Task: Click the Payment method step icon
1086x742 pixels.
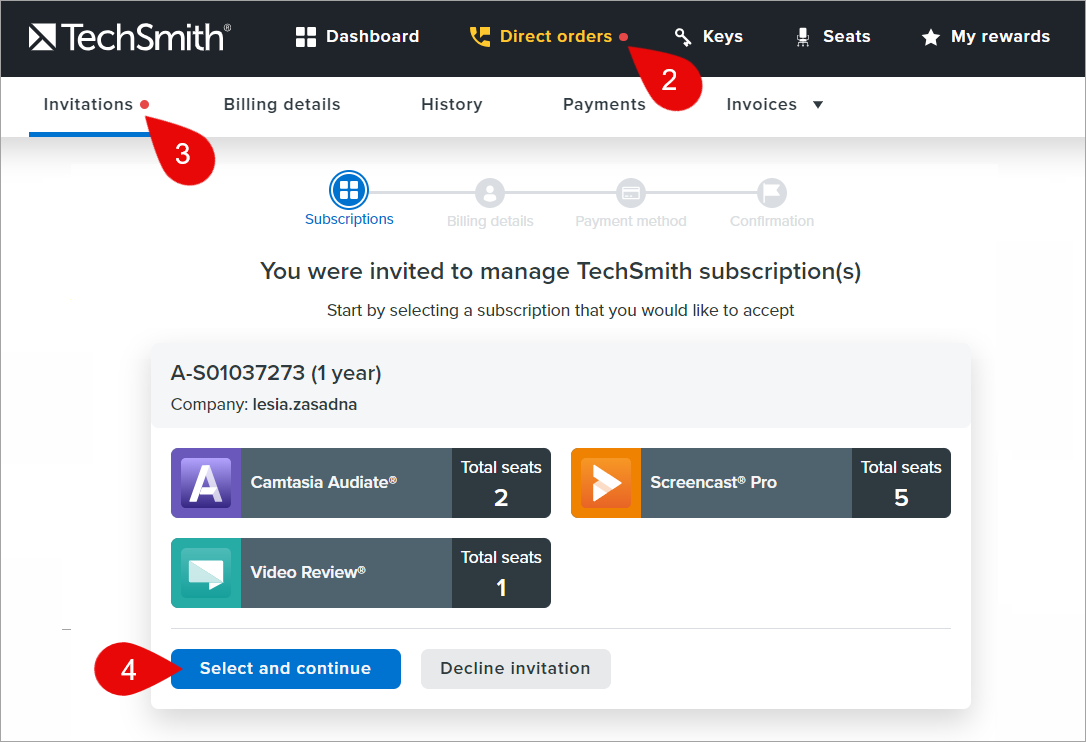Action: coord(631,192)
